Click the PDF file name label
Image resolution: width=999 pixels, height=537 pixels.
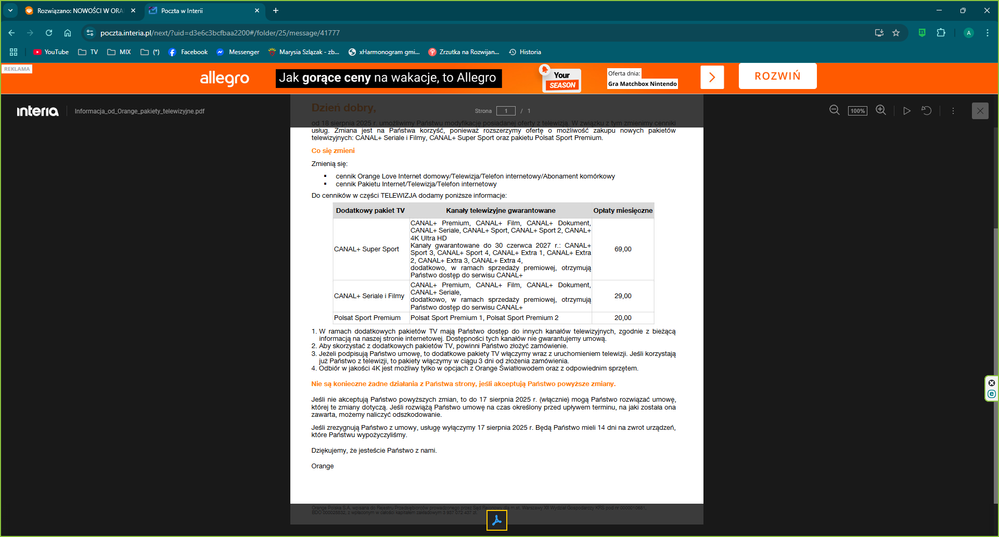[x=140, y=111]
